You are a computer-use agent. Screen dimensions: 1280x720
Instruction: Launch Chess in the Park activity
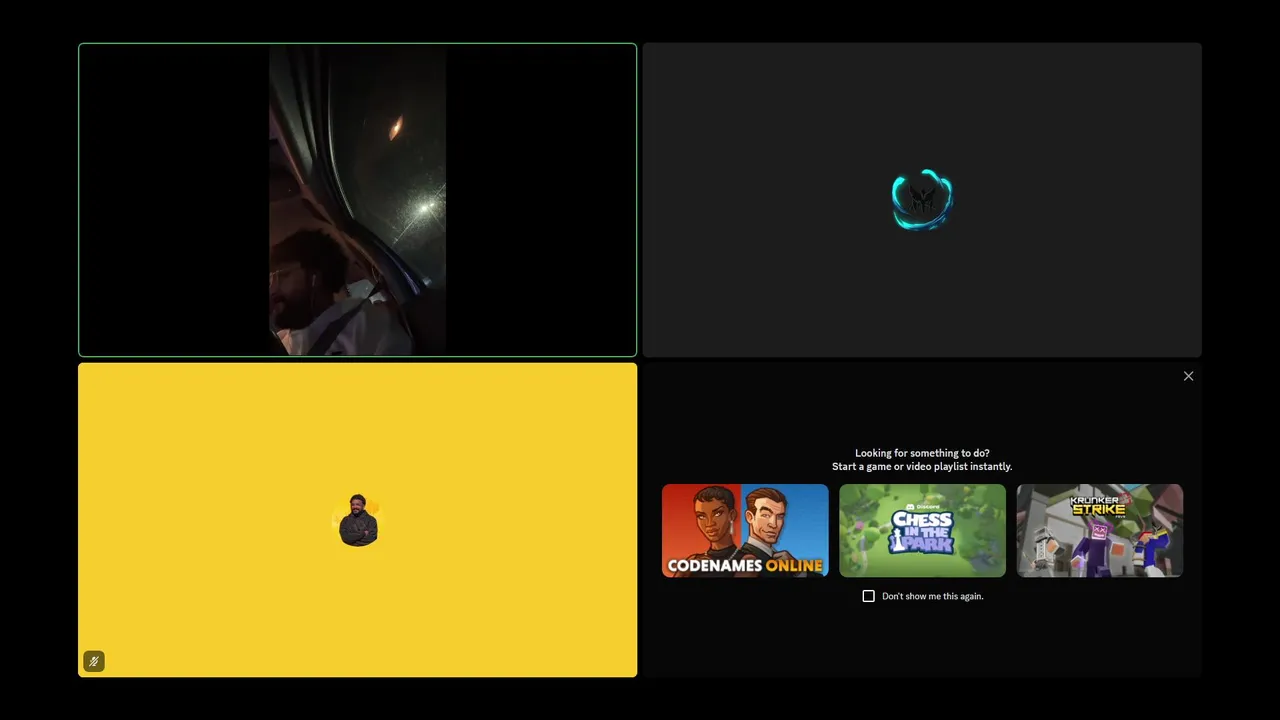[922, 530]
